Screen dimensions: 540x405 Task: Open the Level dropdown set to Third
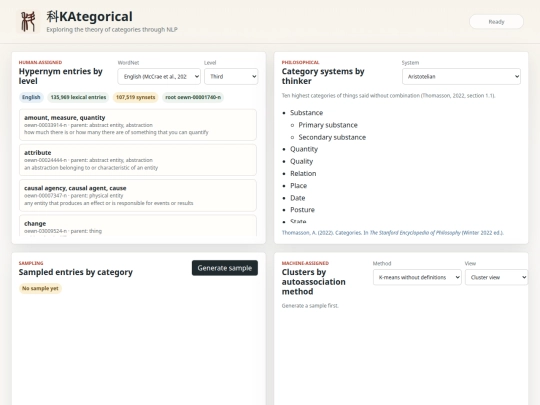pyautogui.click(x=231, y=76)
